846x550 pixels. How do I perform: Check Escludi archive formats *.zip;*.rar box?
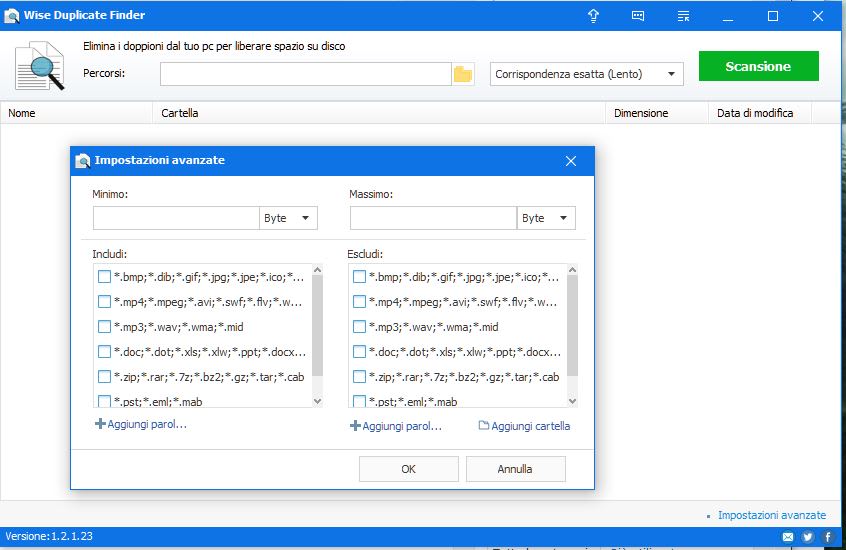359,377
